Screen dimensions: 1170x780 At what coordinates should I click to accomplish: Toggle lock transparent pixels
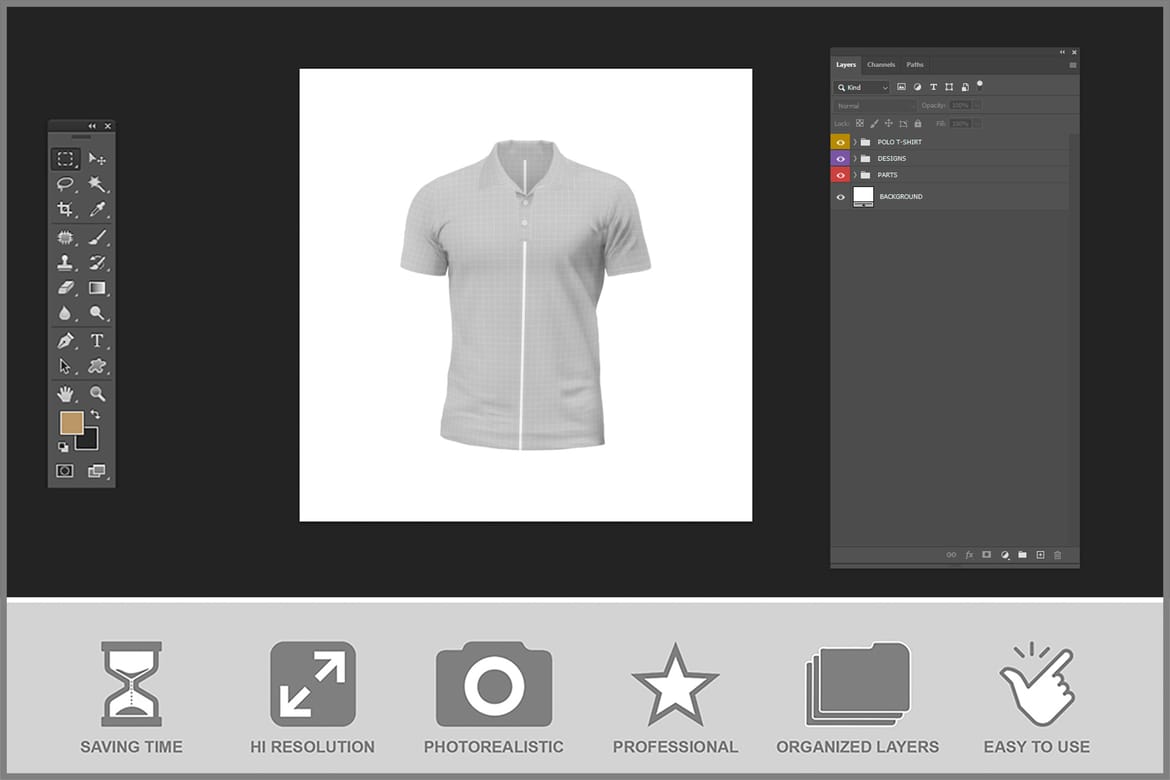pyautogui.click(x=860, y=123)
